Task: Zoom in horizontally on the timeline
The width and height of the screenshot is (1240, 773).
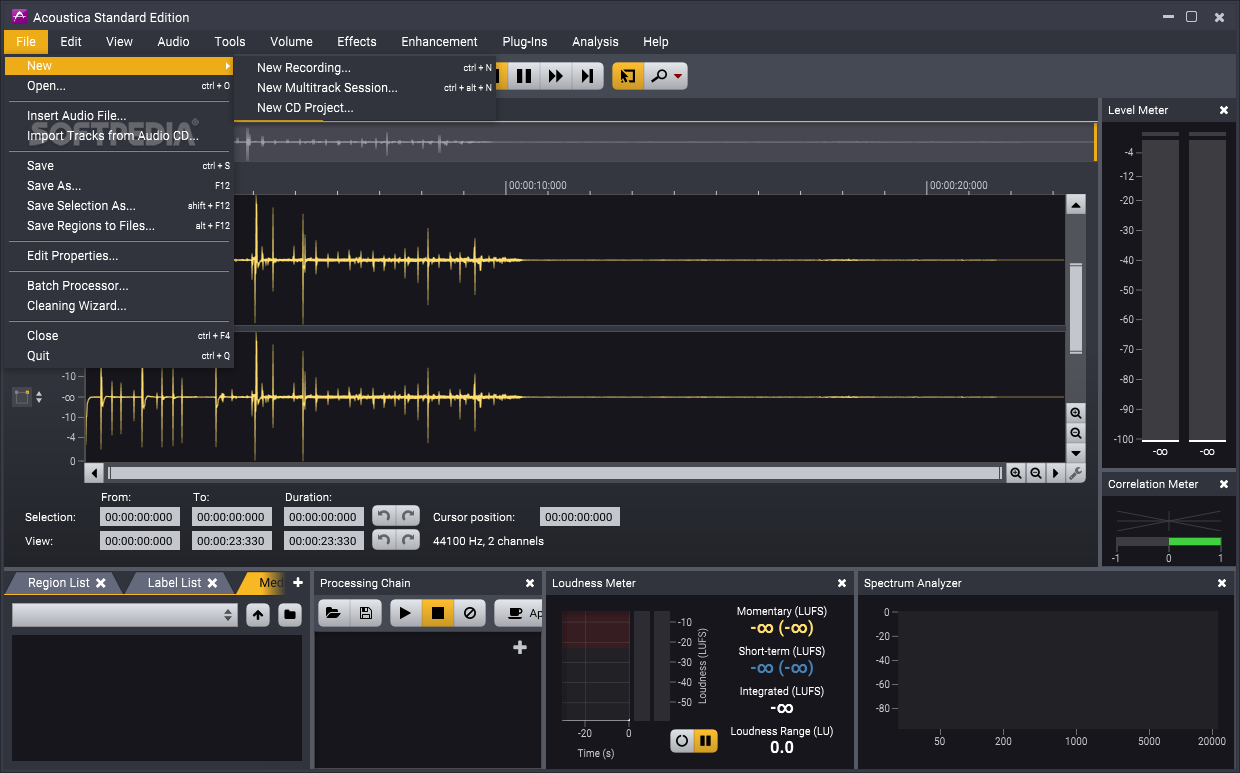Action: (x=1016, y=473)
